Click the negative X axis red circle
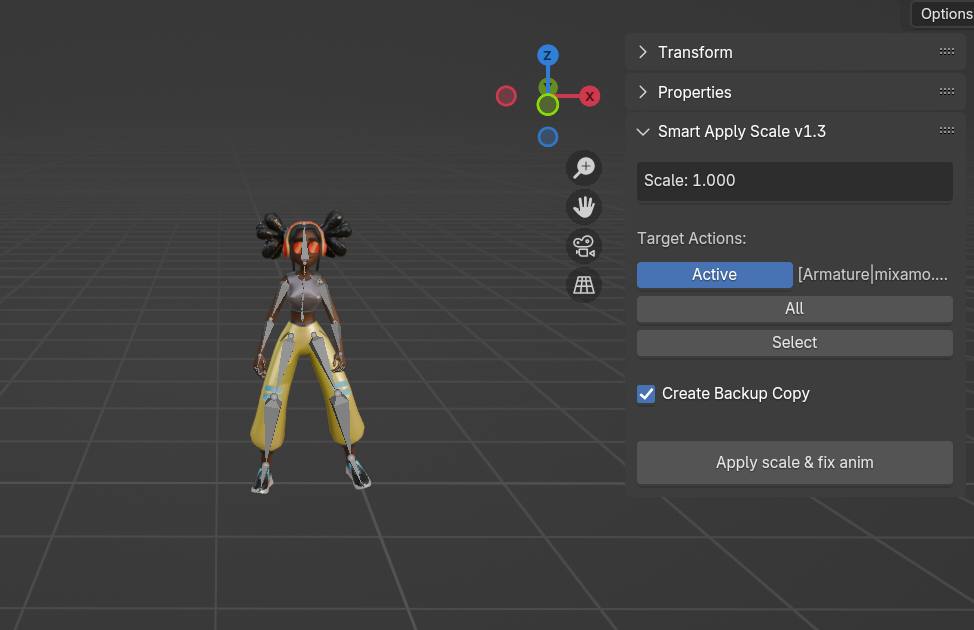Screen dimensions: 974x630 [506, 96]
